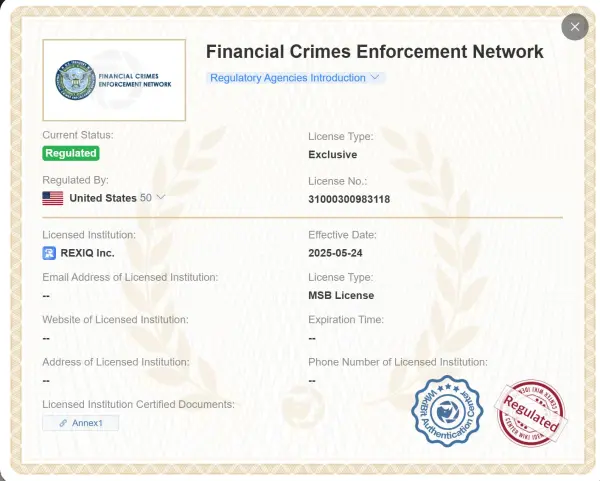Viewport: 600px width, 481px height.
Task: Click the chevron beside United States 50
Action: 161,197
